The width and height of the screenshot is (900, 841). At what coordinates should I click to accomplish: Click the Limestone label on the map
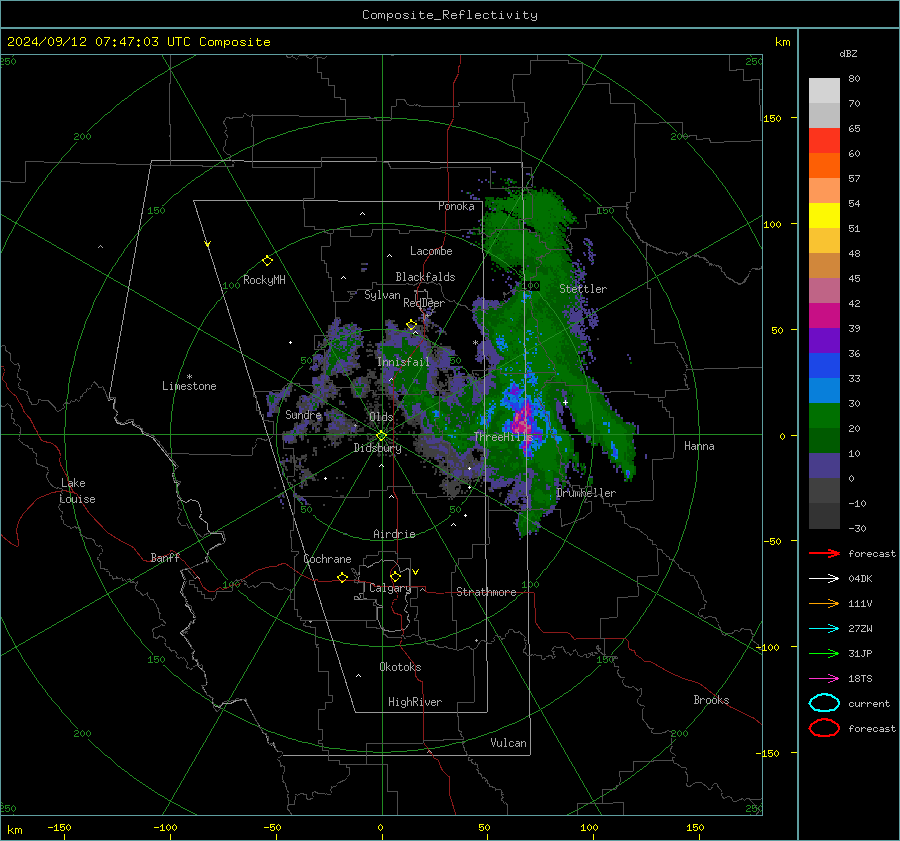tap(189, 386)
